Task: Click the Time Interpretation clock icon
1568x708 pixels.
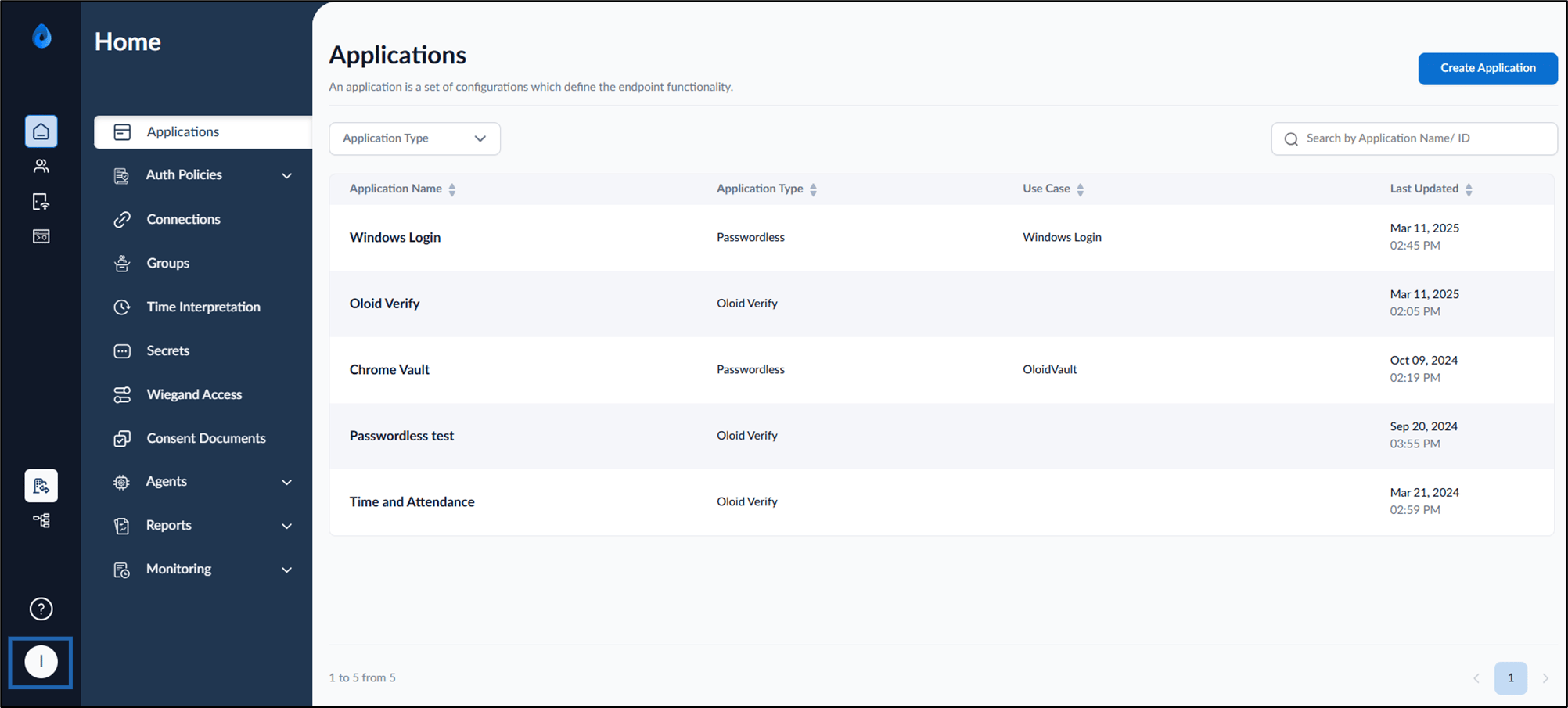Action: [122, 307]
